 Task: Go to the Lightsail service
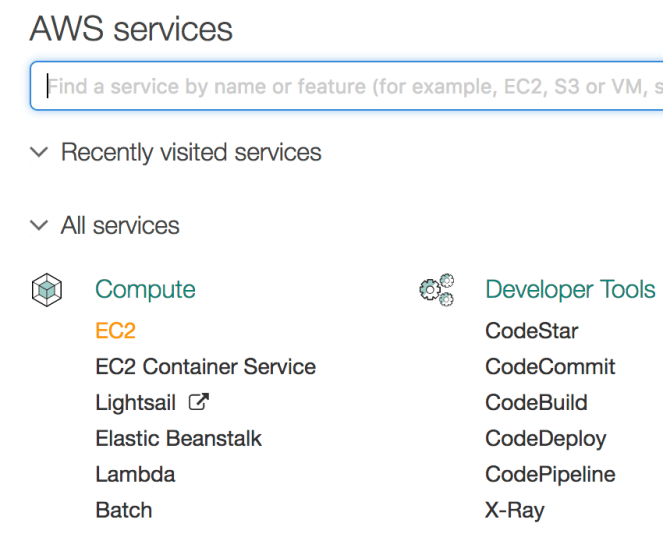click(x=135, y=403)
